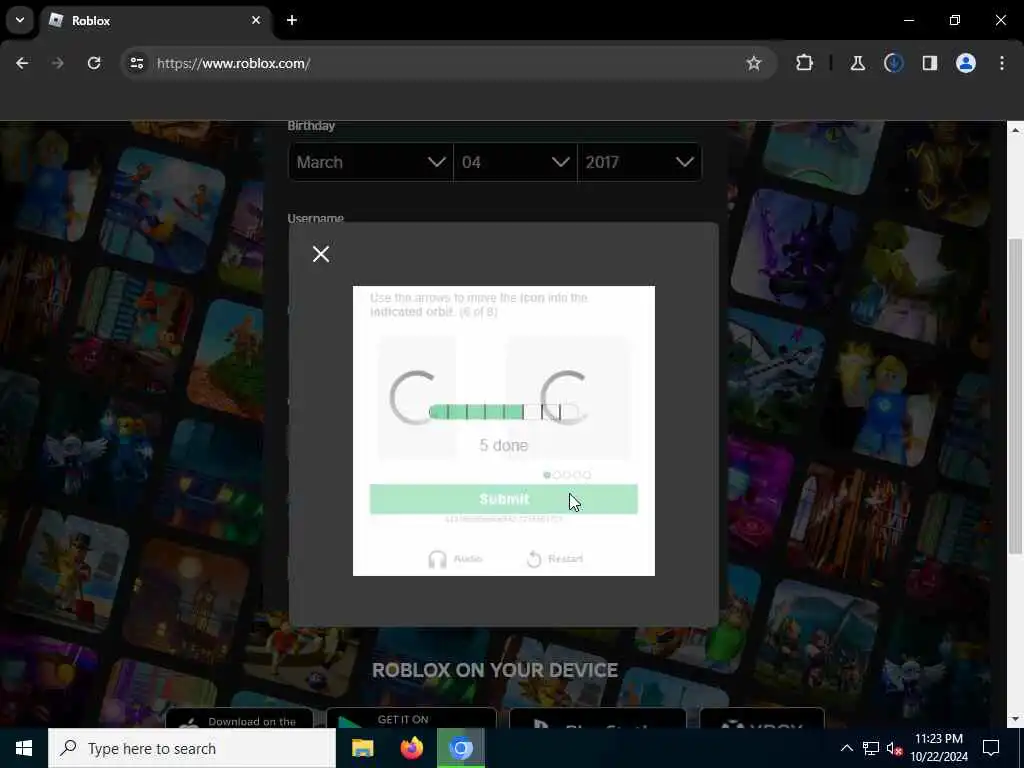Viewport: 1024px width, 768px height.
Task: Click the blue download extension icon
Action: click(x=893, y=63)
